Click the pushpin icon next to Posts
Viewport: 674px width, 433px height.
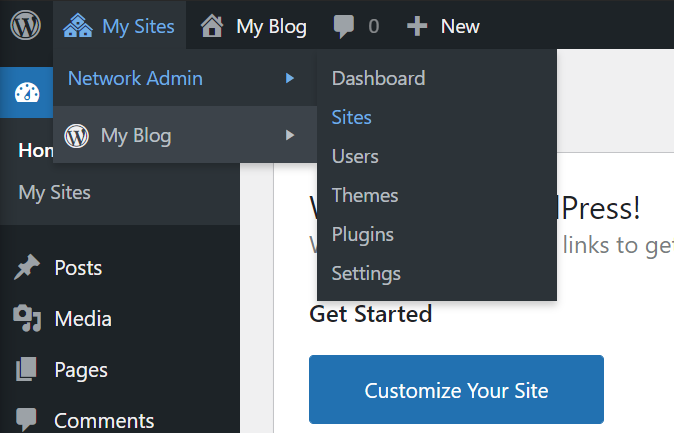coord(27,268)
